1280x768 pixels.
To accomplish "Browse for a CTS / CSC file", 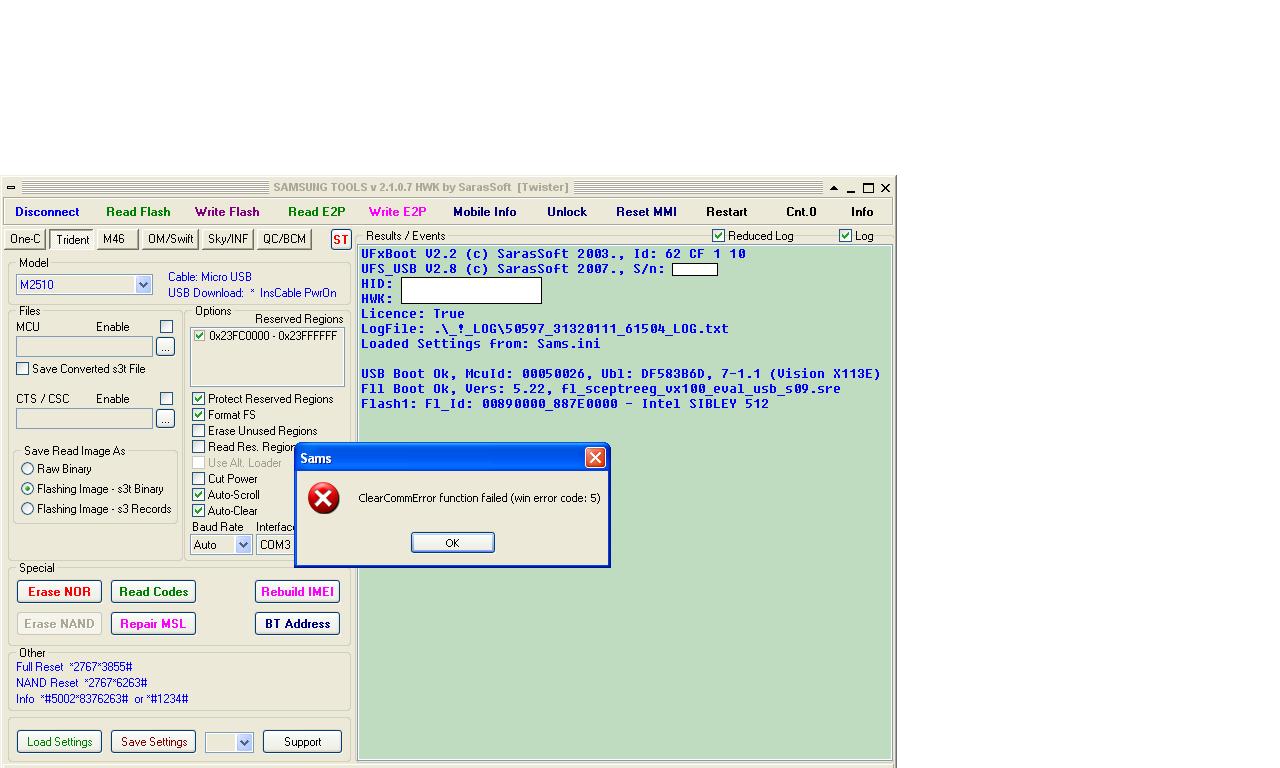I will pos(166,419).
